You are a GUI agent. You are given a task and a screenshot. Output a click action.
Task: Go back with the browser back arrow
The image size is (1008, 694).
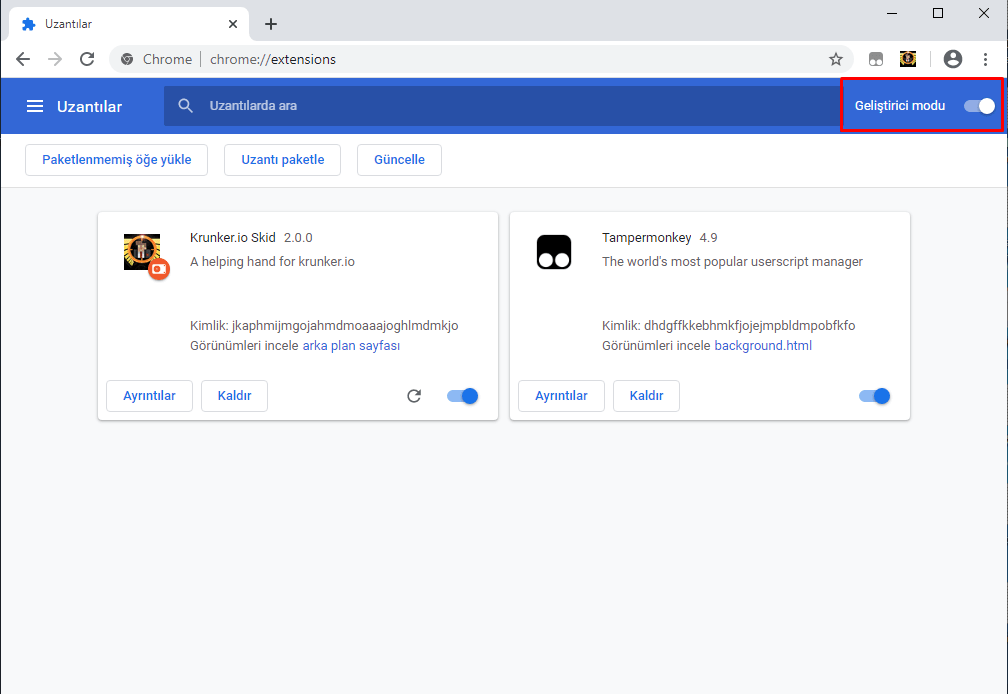point(23,59)
